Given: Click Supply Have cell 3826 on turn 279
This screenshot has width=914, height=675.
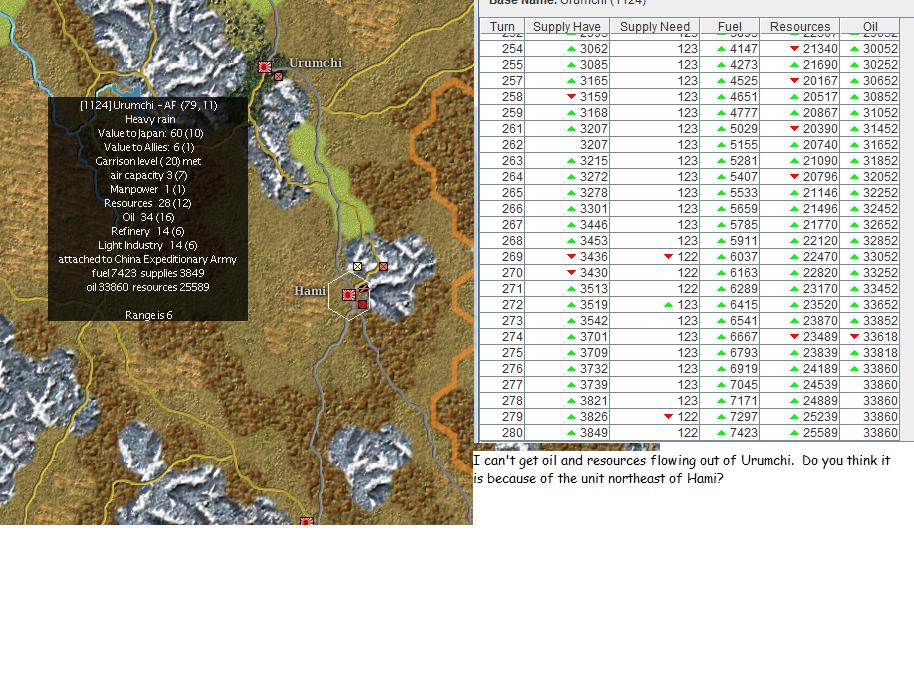Looking at the screenshot, I should tap(567, 417).
